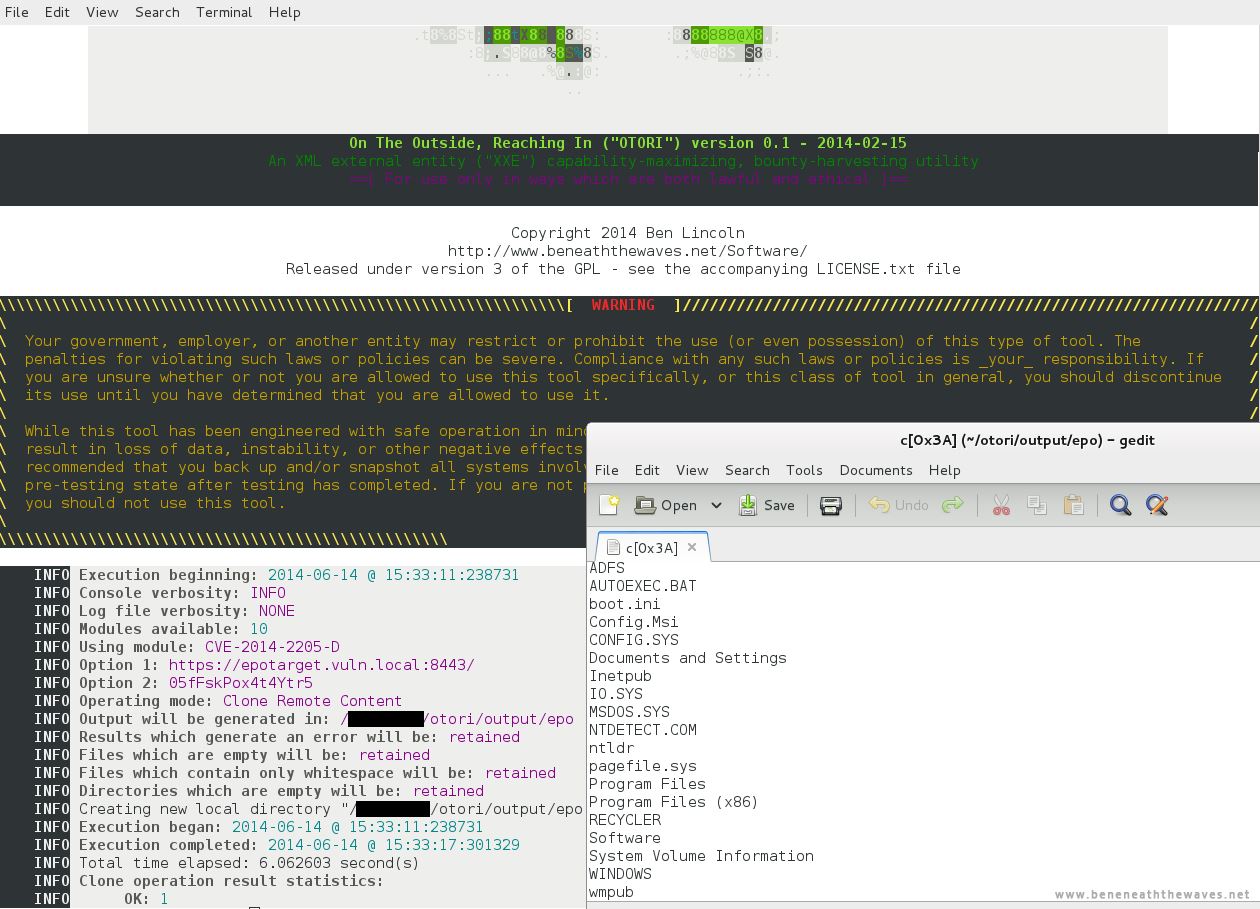The width and height of the screenshot is (1260, 909).
Task: Print the document using printer icon
Action: 830,505
